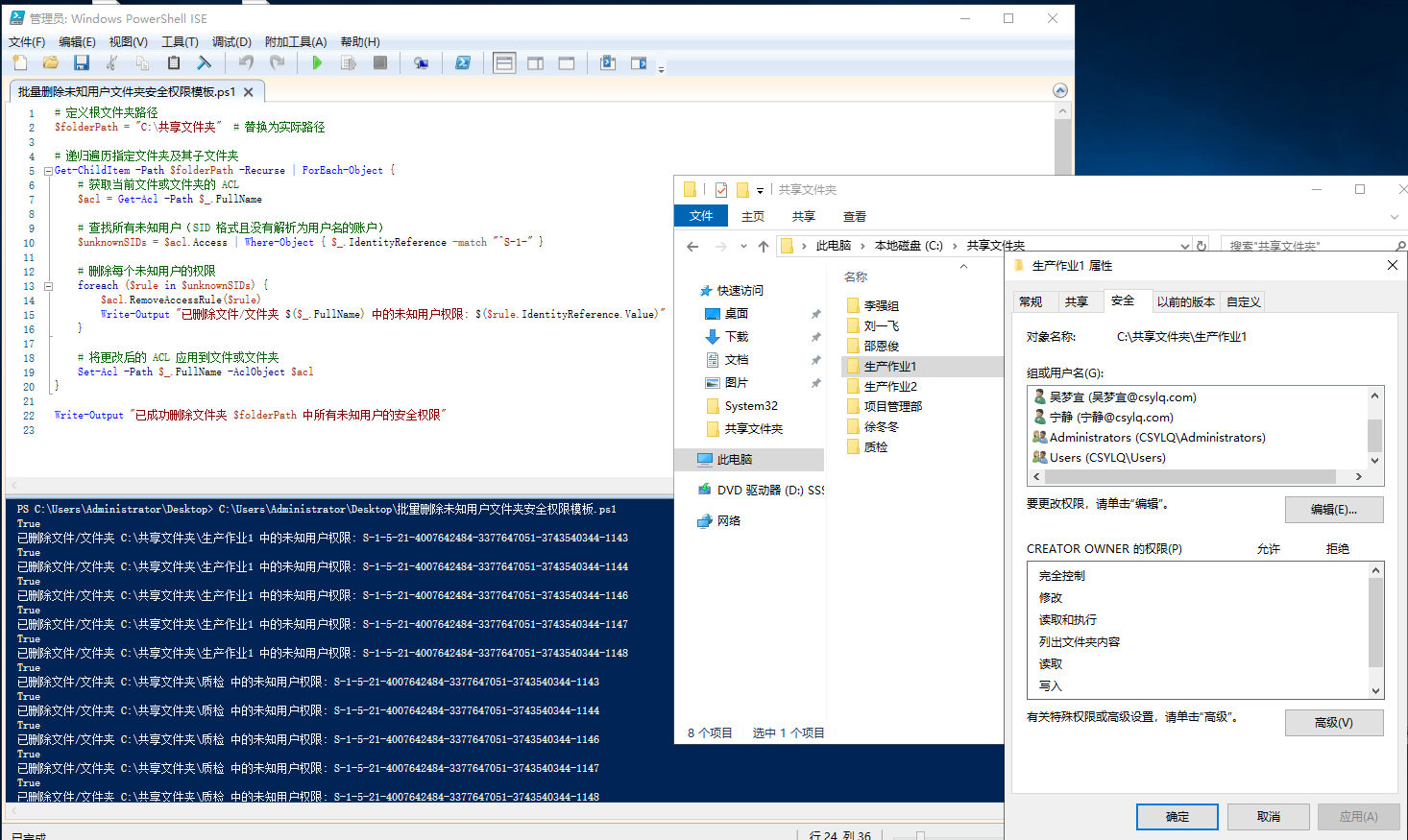This screenshot has height=840, width=1408.
Task: Select Show Script Pane Top layout icon
Action: [504, 62]
